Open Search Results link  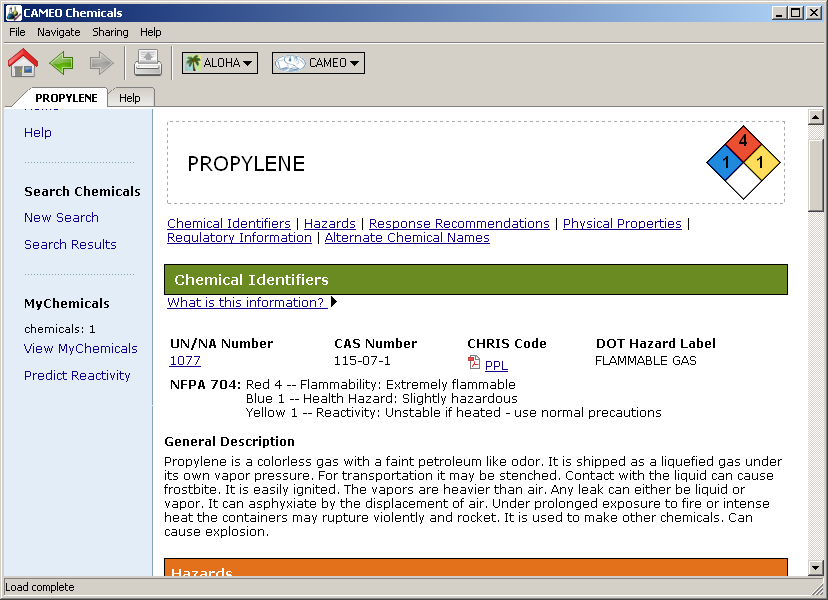tap(70, 245)
